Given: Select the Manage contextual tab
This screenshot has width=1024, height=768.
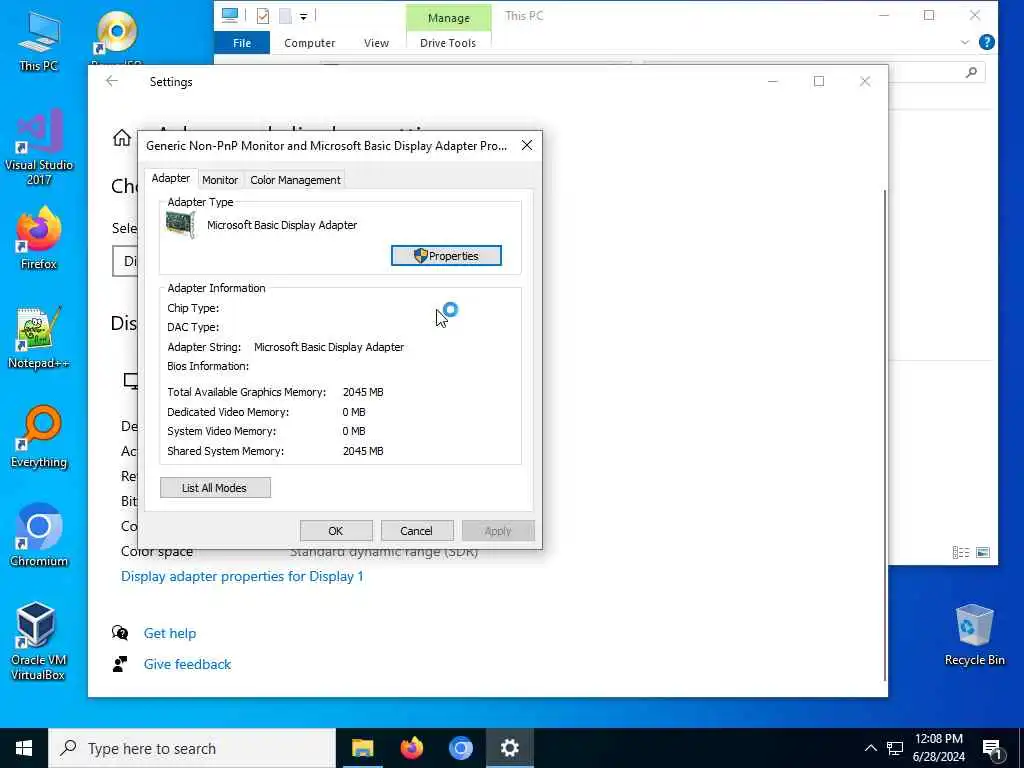Looking at the screenshot, I should click(x=449, y=18).
